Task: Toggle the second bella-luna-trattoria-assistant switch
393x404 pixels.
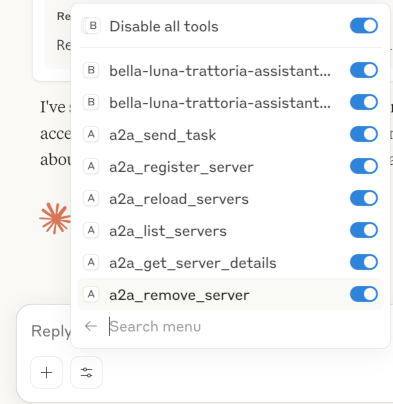Action: [x=364, y=102]
